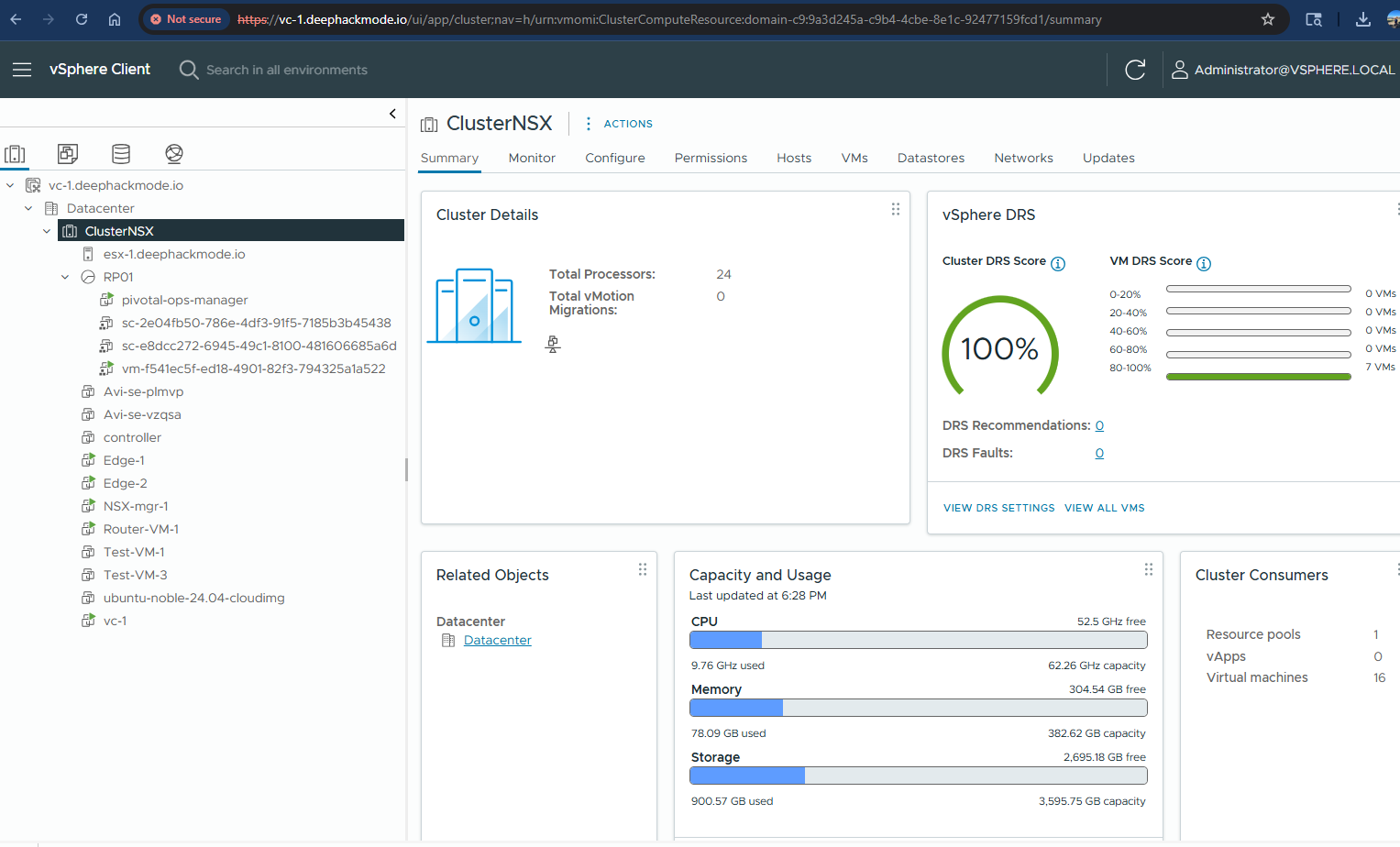Switch to the Permissions tab

tap(711, 158)
